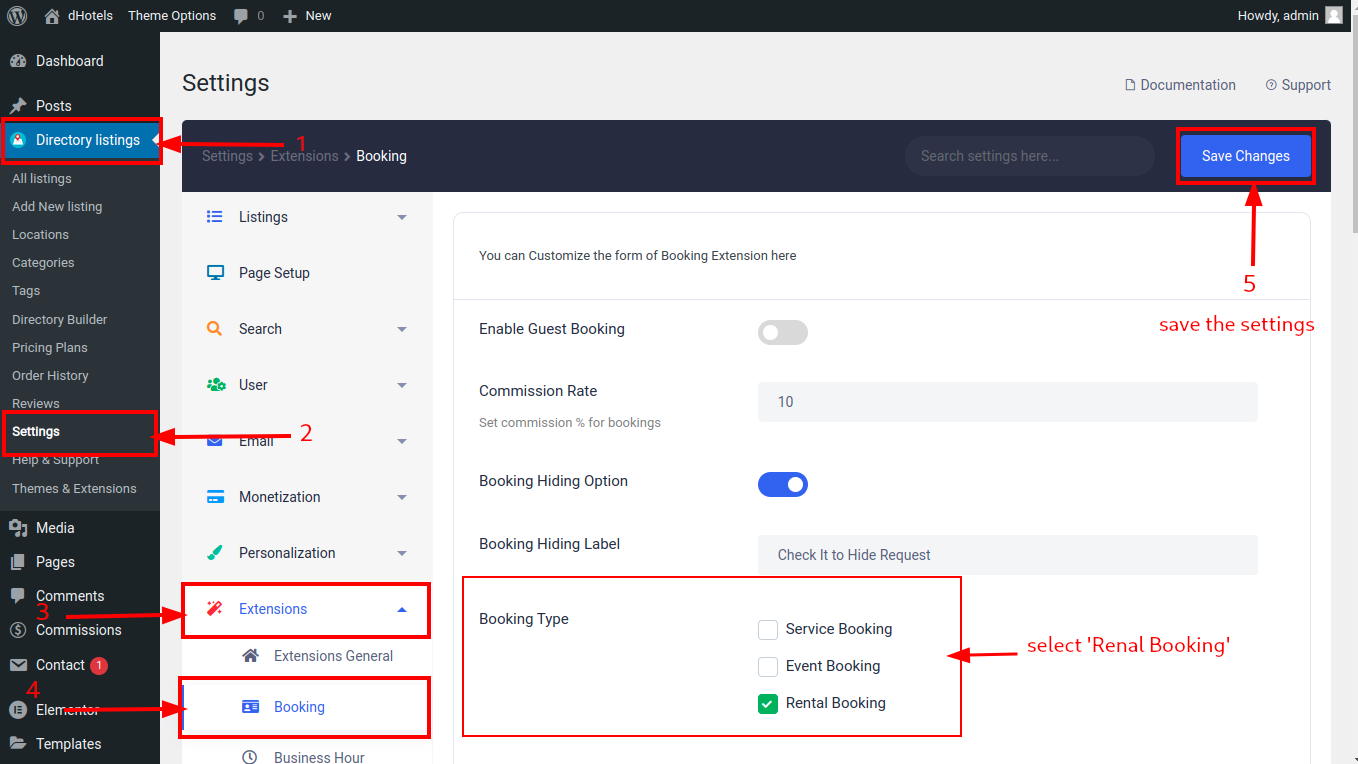Image resolution: width=1358 pixels, height=764 pixels.
Task: Click the Save Changes button
Action: click(x=1246, y=156)
